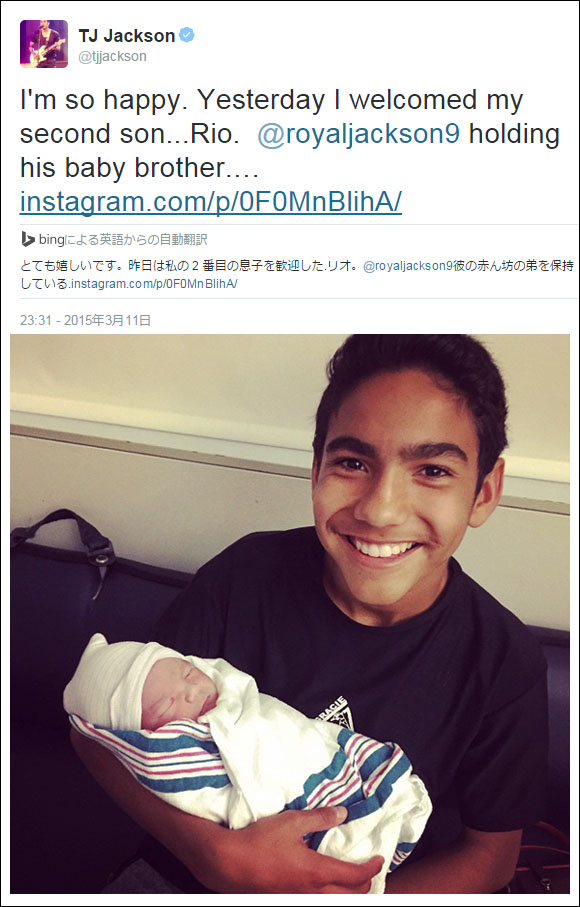Open TJ Jackson's profile avatar picture
The height and width of the screenshot is (907, 580).
pos(44,44)
